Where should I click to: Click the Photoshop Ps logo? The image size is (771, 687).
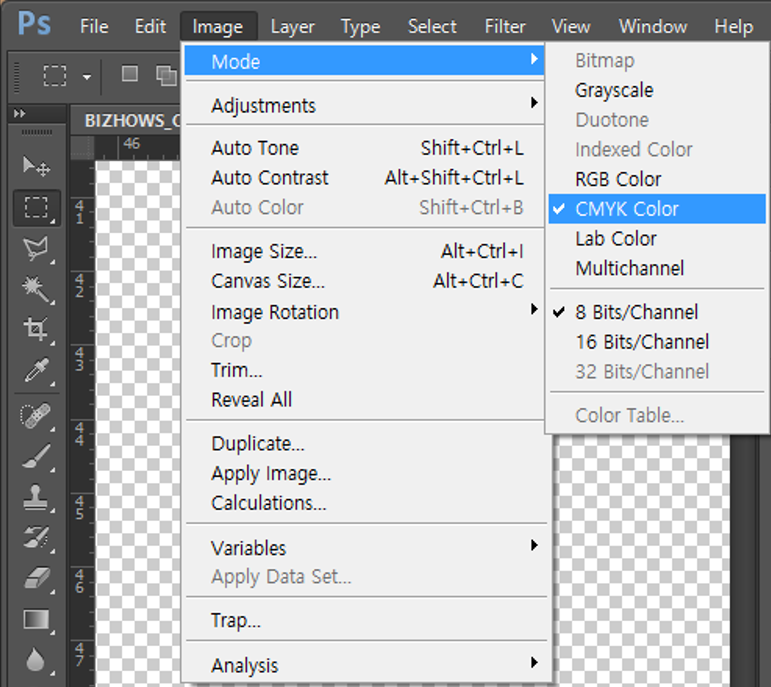pyautogui.click(x=34, y=24)
